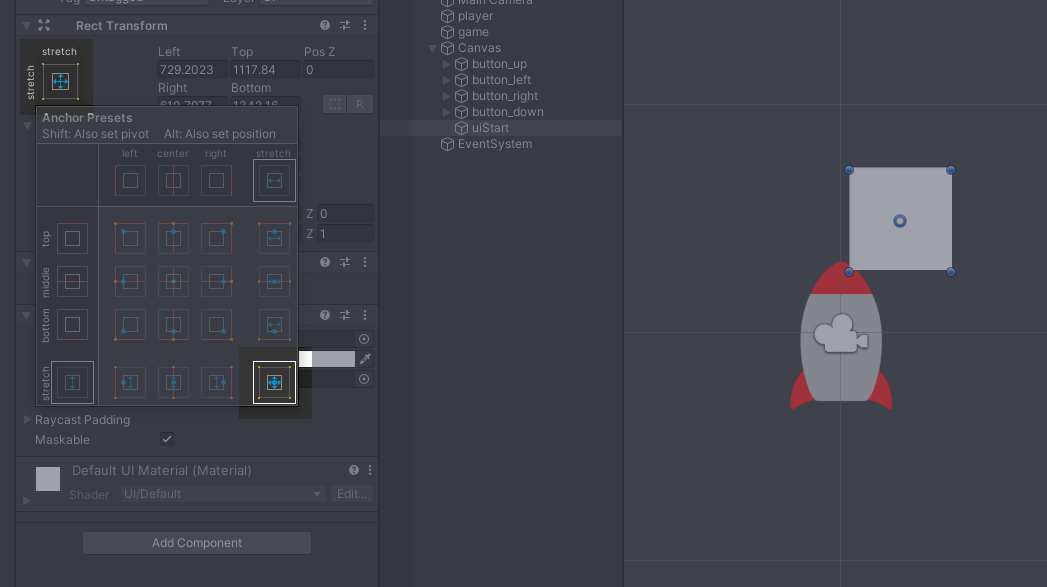Open Rect Transform preset settings icon
The height and width of the screenshot is (587, 1047).
coord(345,25)
